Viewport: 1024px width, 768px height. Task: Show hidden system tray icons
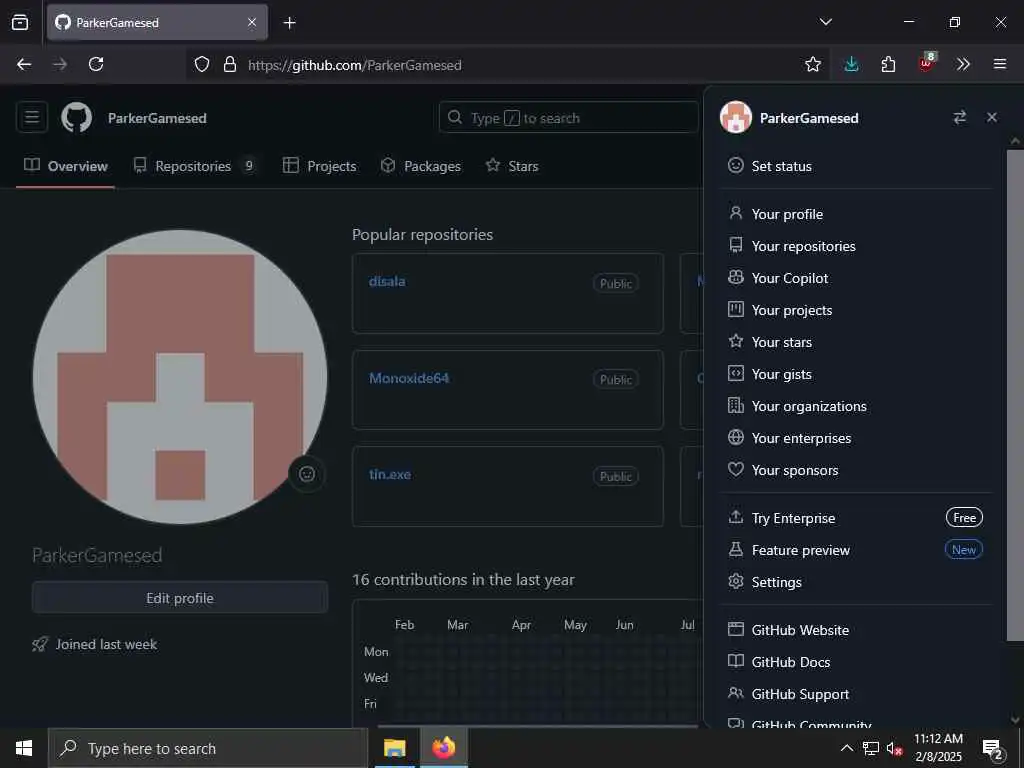pos(846,748)
